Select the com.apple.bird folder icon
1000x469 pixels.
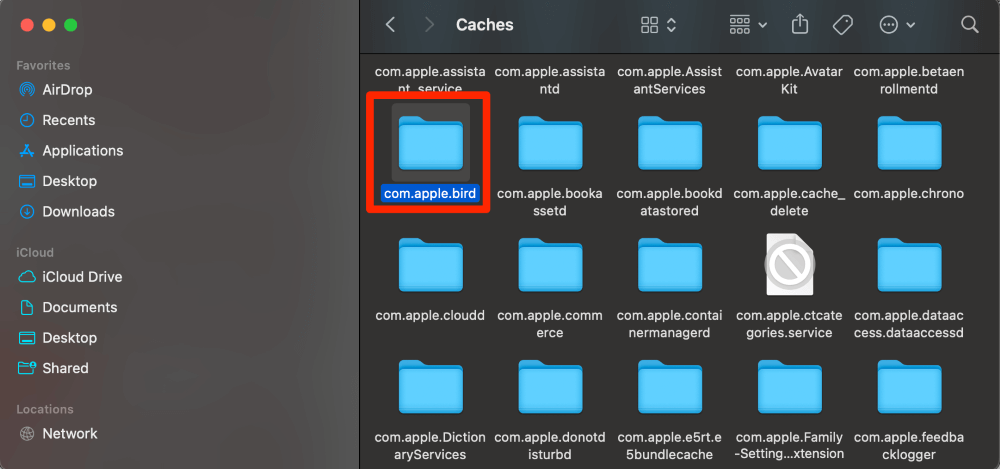pyautogui.click(x=430, y=142)
